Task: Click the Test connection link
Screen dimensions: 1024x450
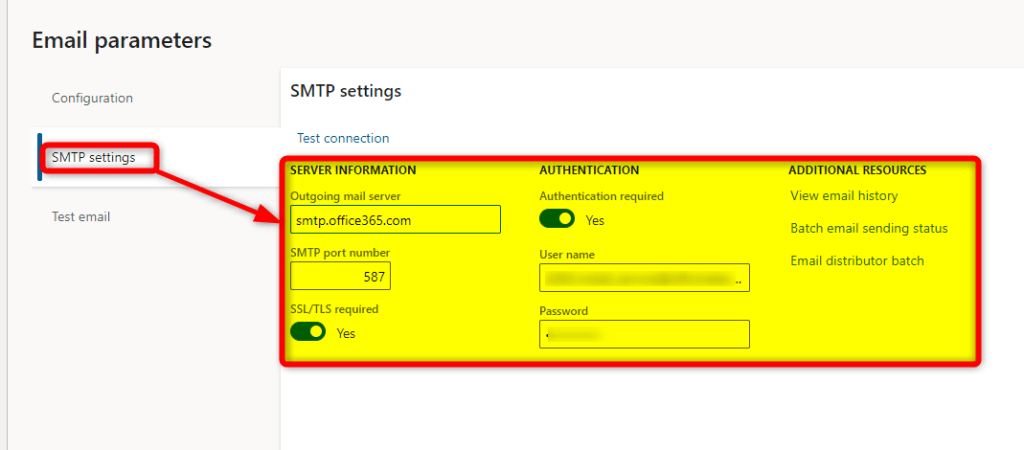Action: (343, 138)
